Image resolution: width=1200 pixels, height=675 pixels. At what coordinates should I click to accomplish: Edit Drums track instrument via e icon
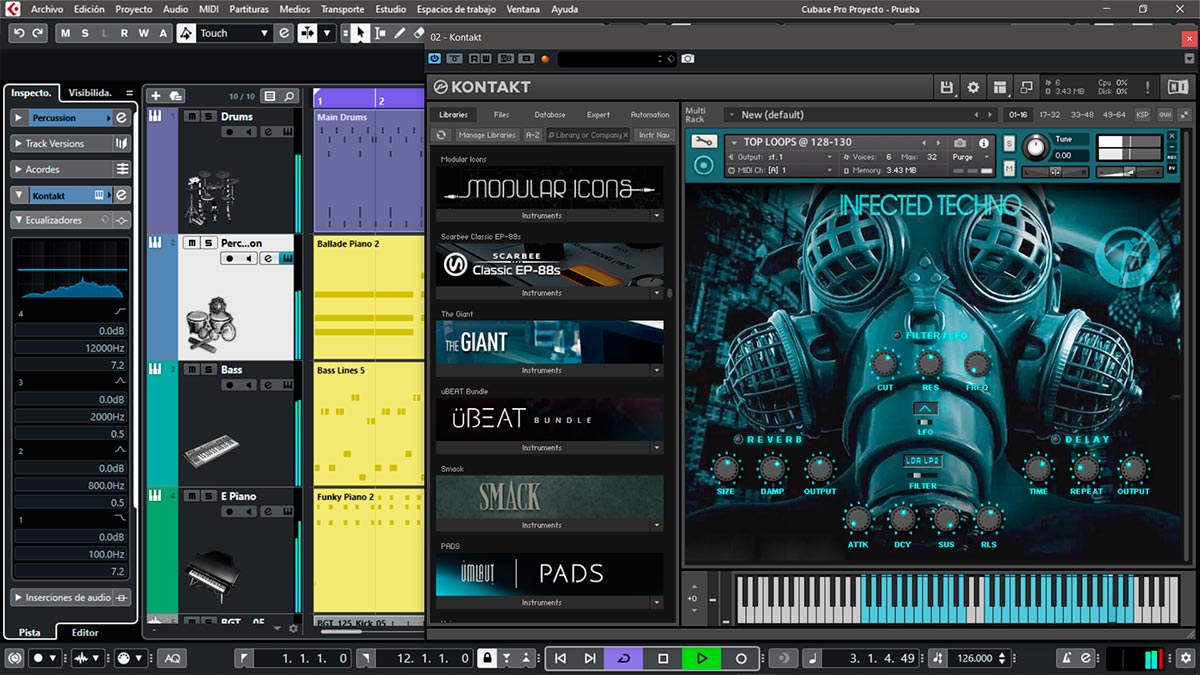click(268, 134)
